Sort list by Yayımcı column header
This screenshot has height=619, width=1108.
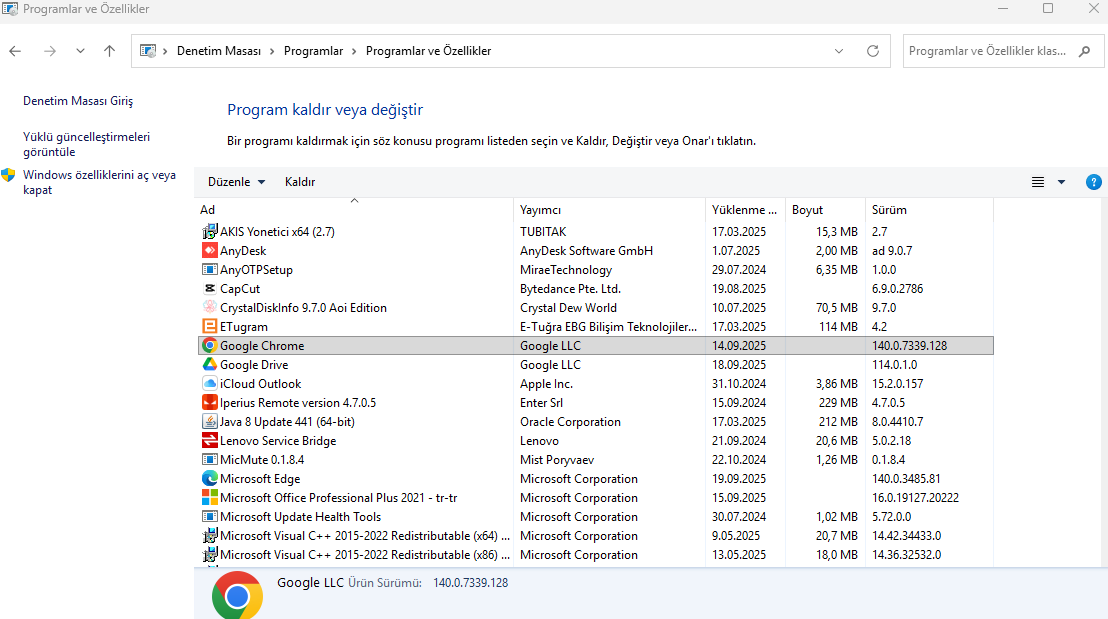tap(540, 210)
